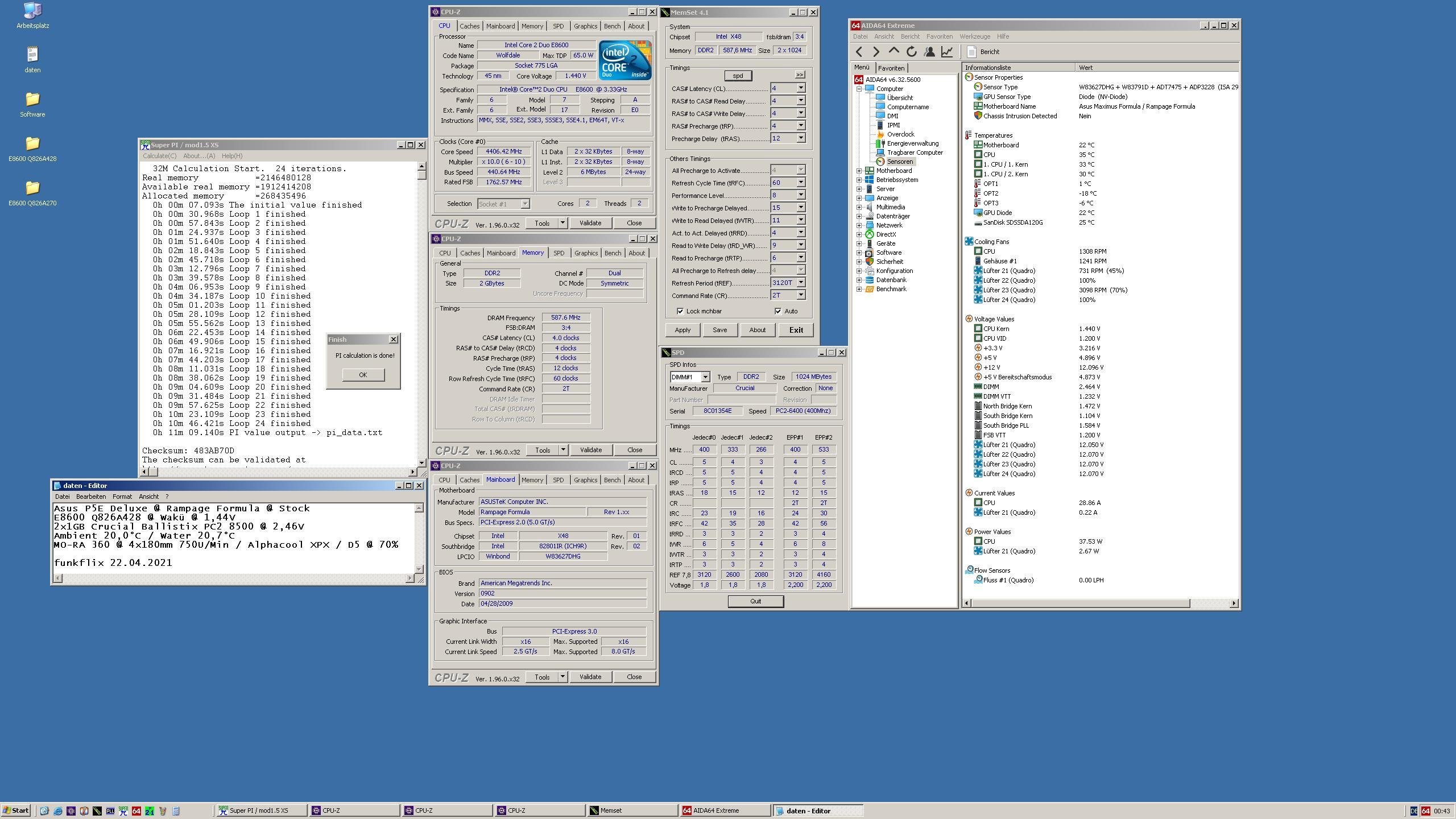Click Informationsliste column header in AIDA64
The image size is (1456, 819).
1018,68
